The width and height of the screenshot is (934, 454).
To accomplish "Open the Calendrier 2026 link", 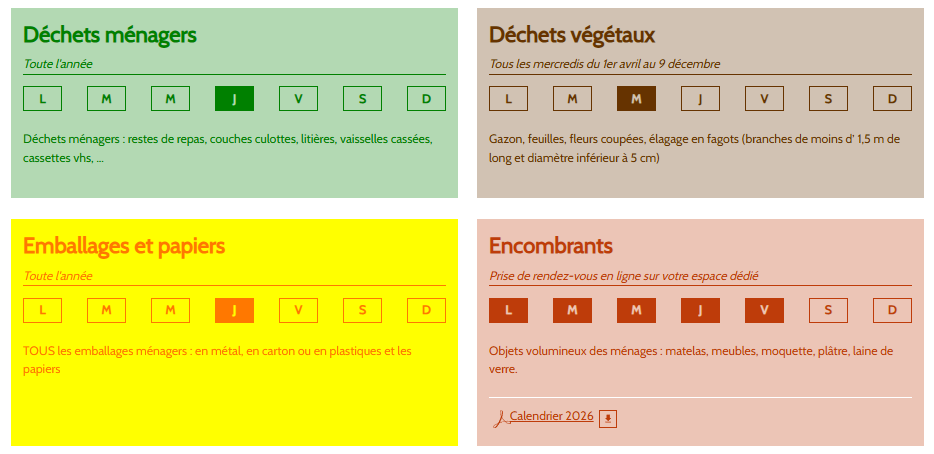I will tap(551, 416).
